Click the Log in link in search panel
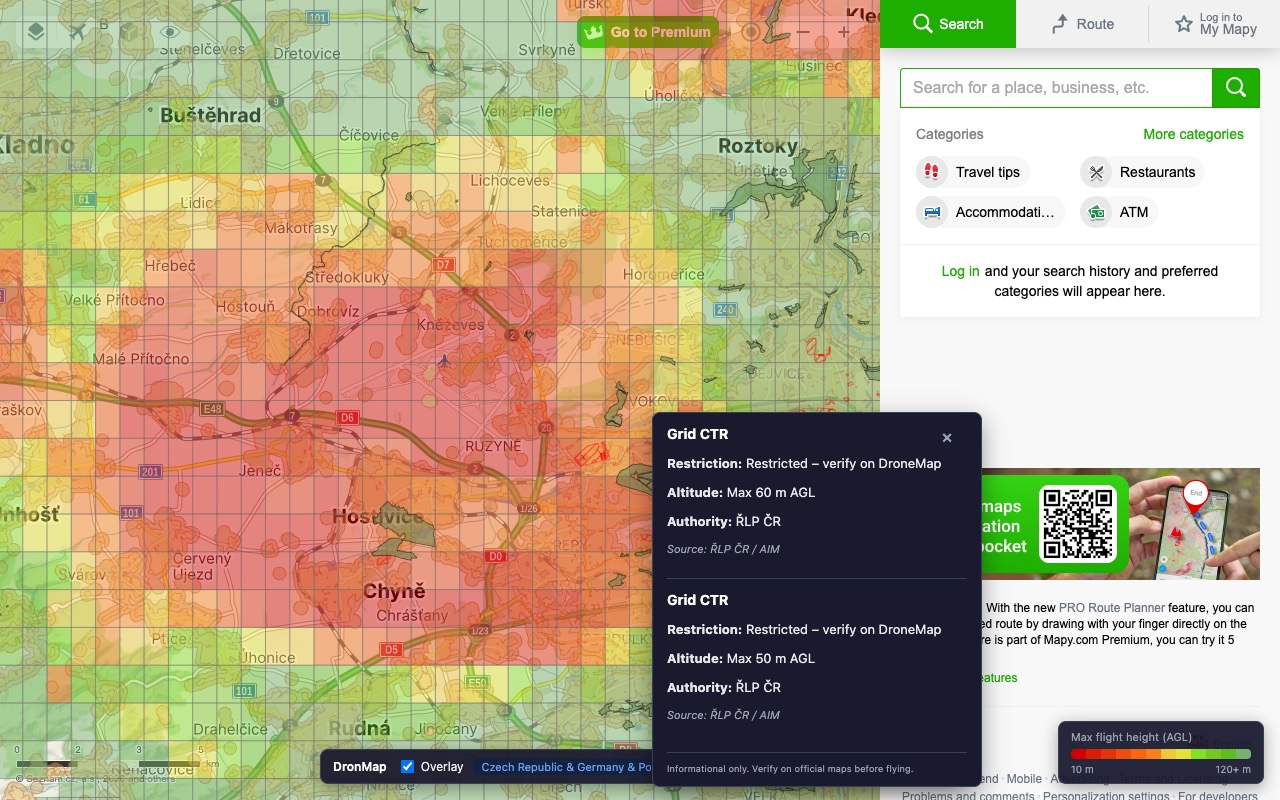 (960, 271)
